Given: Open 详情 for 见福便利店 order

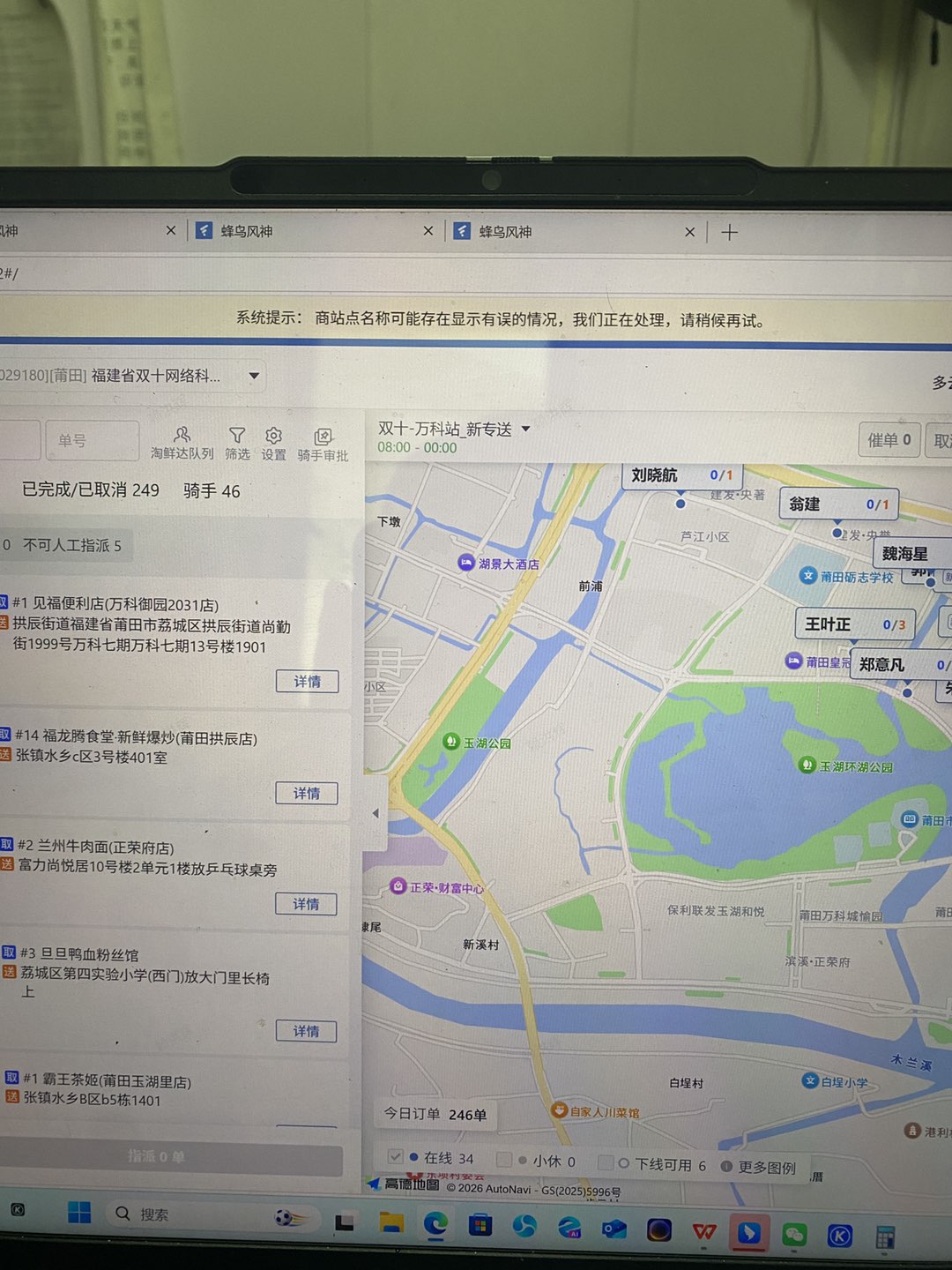Looking at the screenshot, I should point(307,681).
